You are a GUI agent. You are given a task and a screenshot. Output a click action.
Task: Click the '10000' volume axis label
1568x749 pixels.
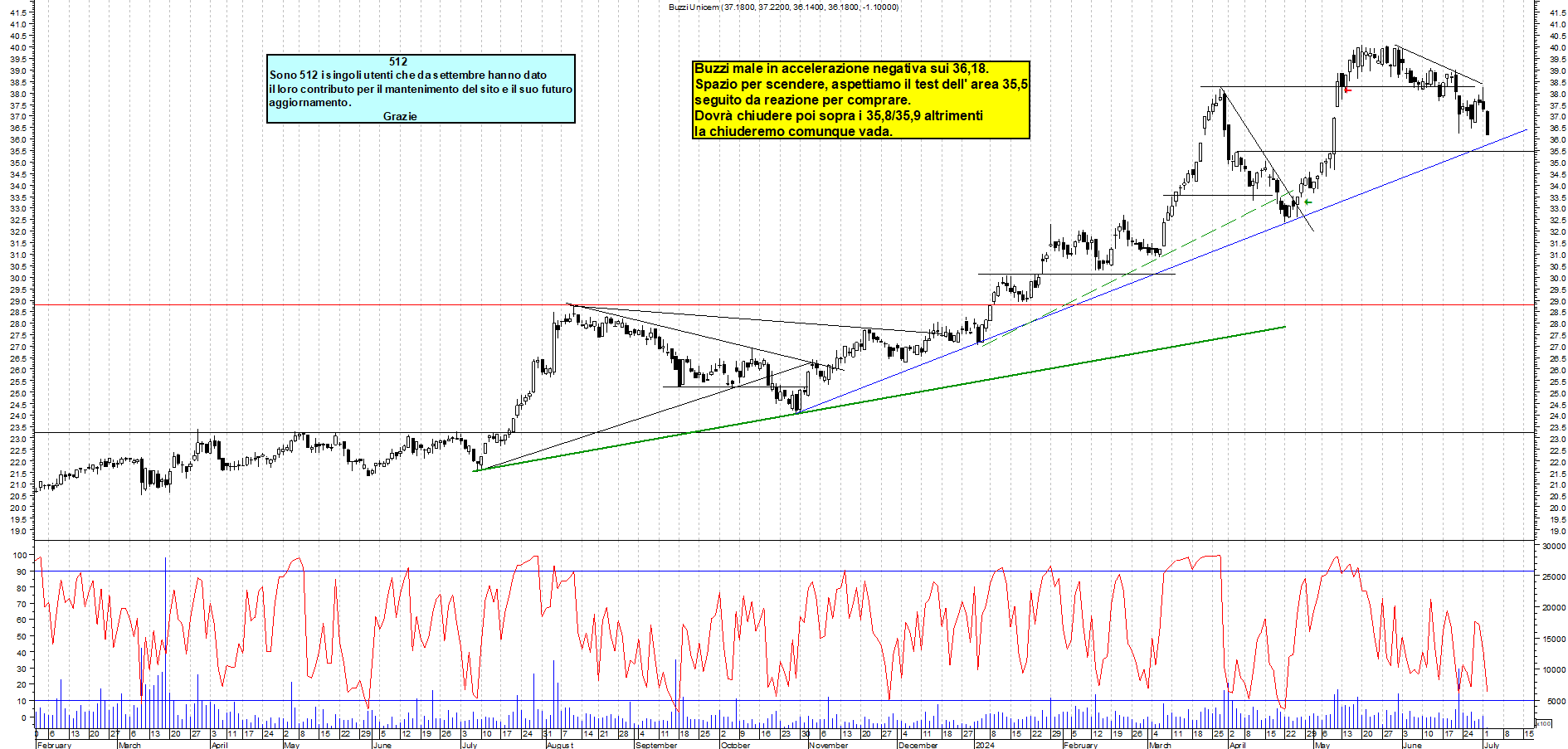[1553, 670]
